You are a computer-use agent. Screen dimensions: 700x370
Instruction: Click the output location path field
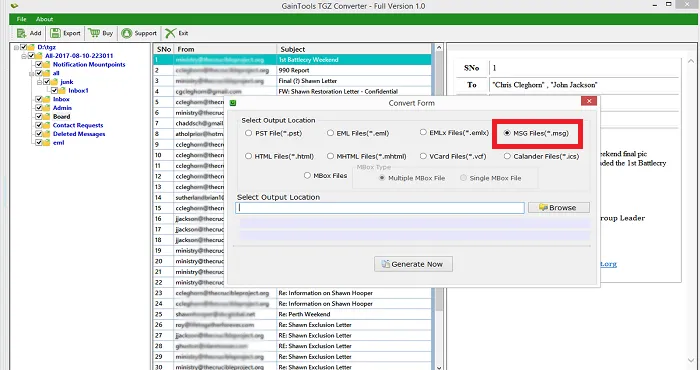click(380, 208)
